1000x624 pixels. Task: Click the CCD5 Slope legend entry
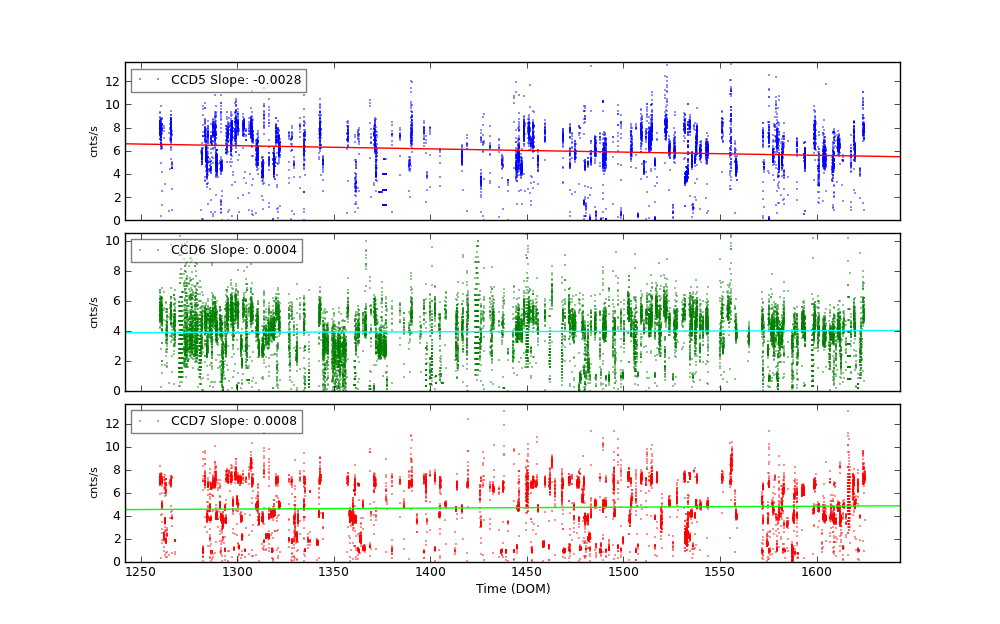point(234,80)
